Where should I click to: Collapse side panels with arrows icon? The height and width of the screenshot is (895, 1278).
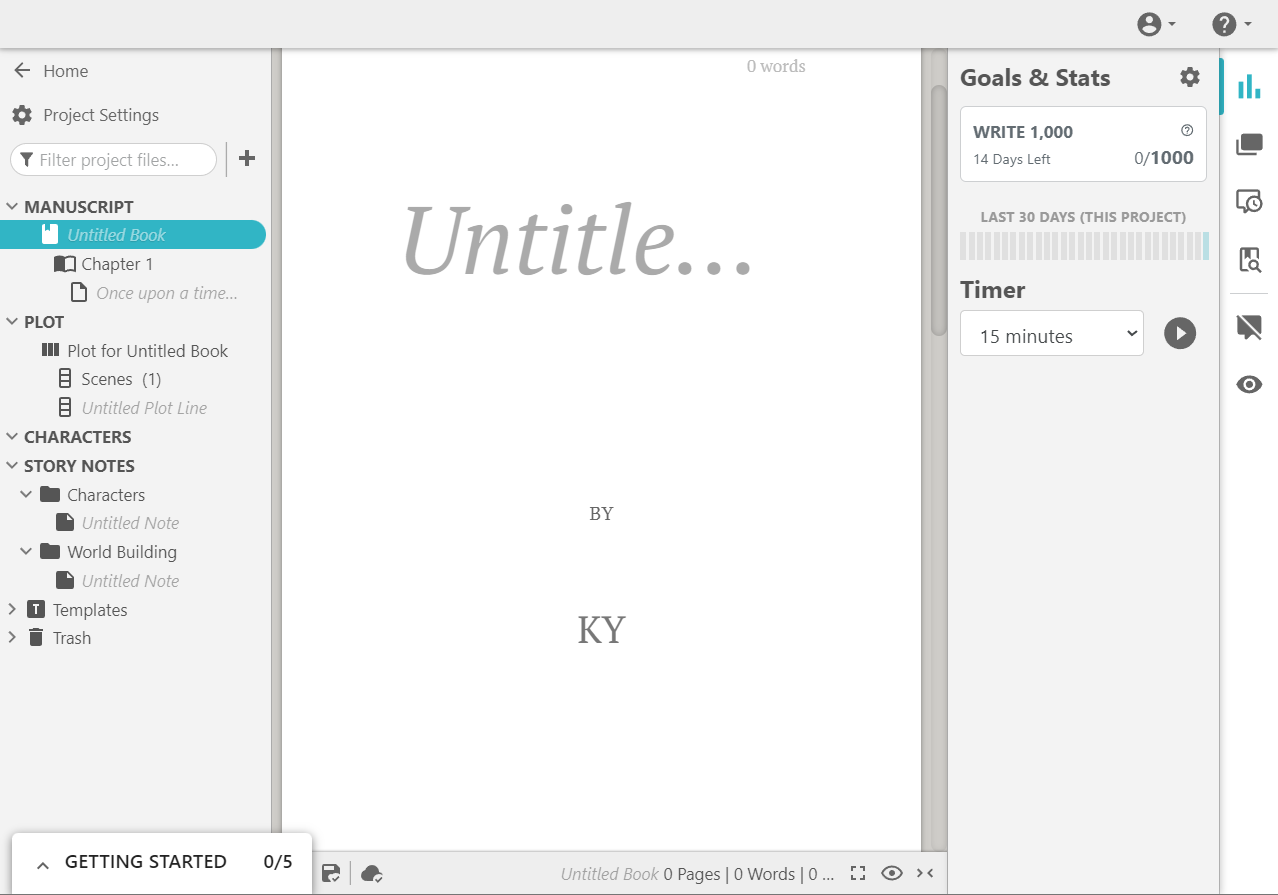(925, 873)
